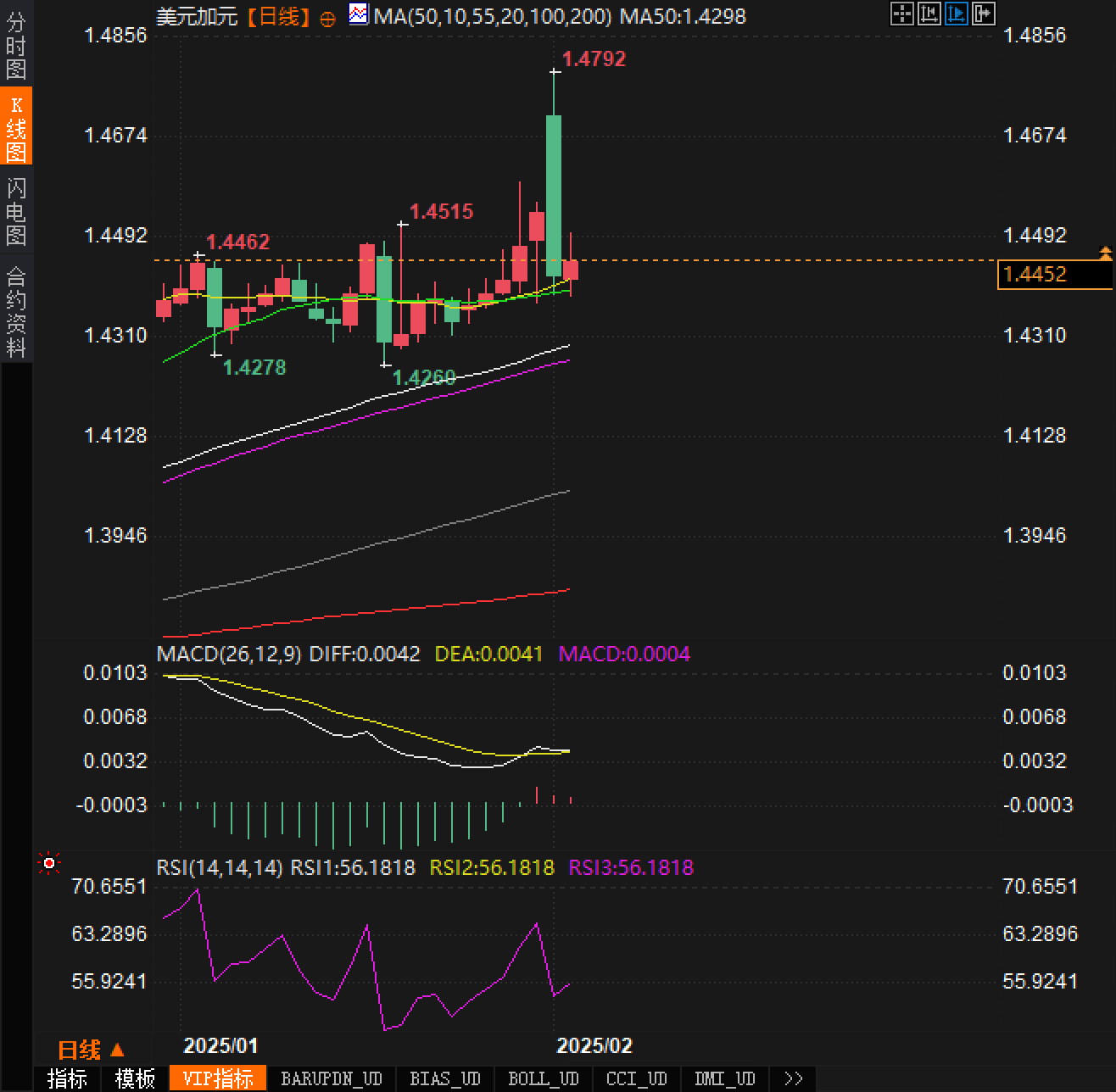The image size is (1116, 1092).
Task: Open the 闪电图 side tab
Action: (x=16, y=211)
